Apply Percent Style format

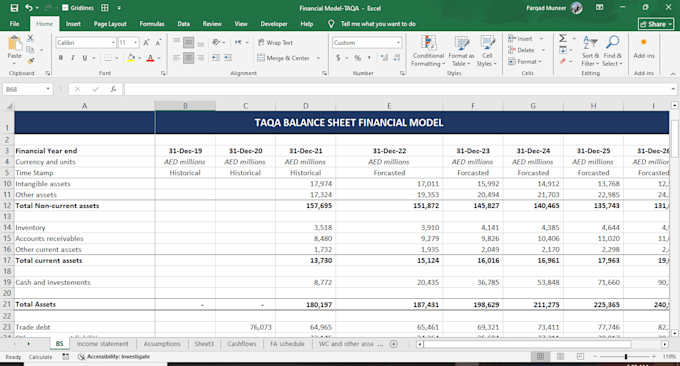[x=357, y=58]
